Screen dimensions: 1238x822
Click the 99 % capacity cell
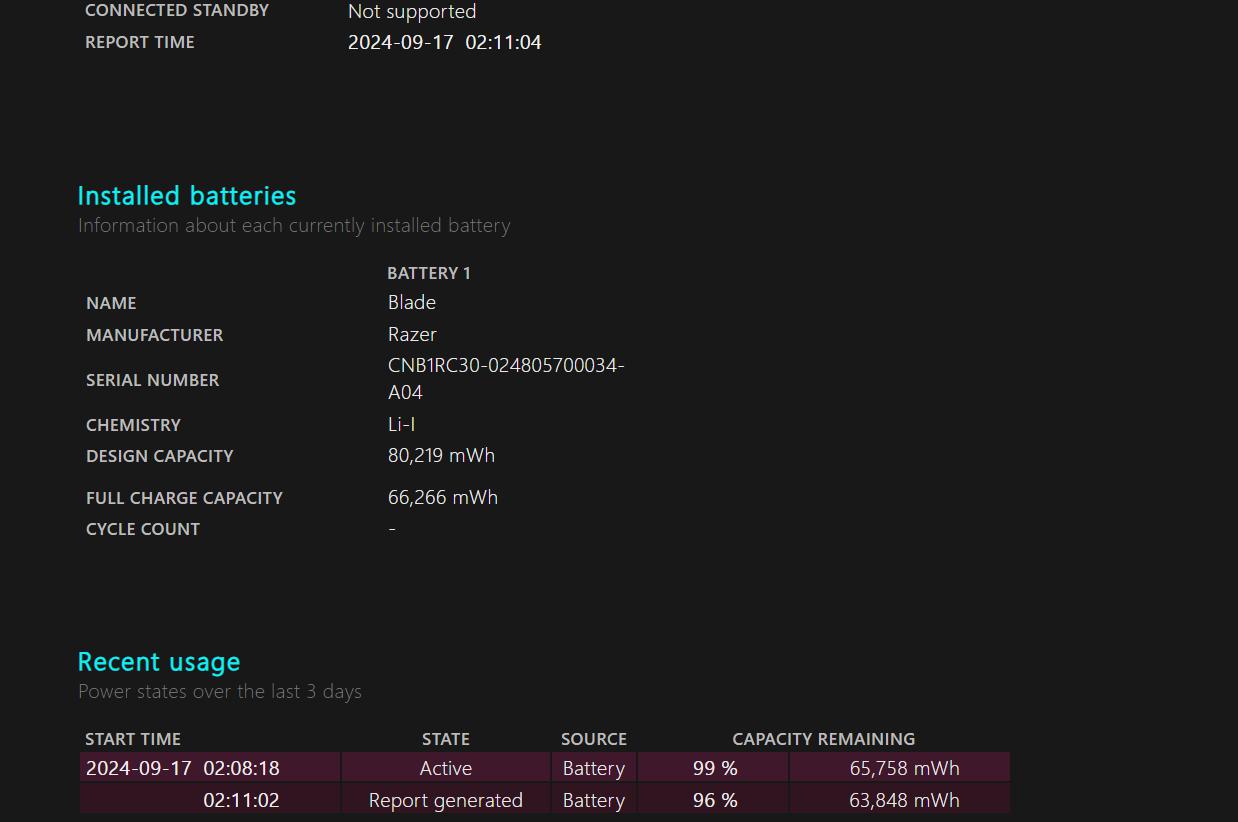(714, 768)
